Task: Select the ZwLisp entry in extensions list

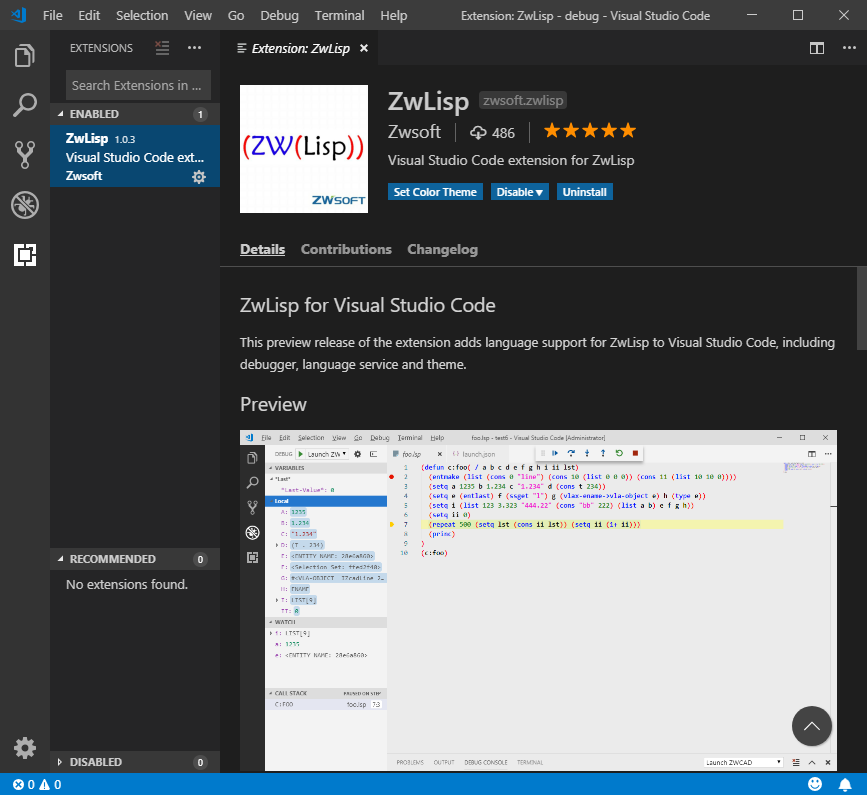Action: coord(135,156)
